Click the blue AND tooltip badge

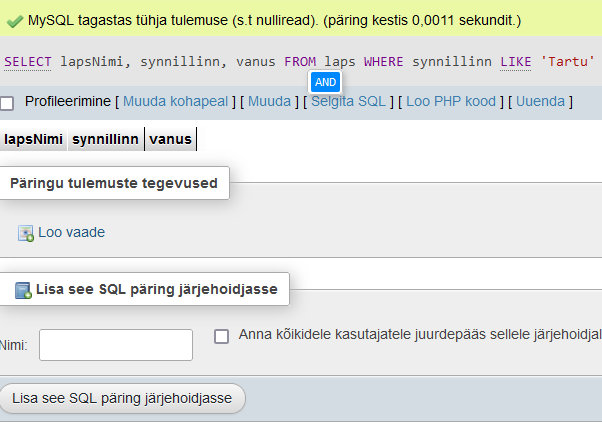(x=325, y=82)
